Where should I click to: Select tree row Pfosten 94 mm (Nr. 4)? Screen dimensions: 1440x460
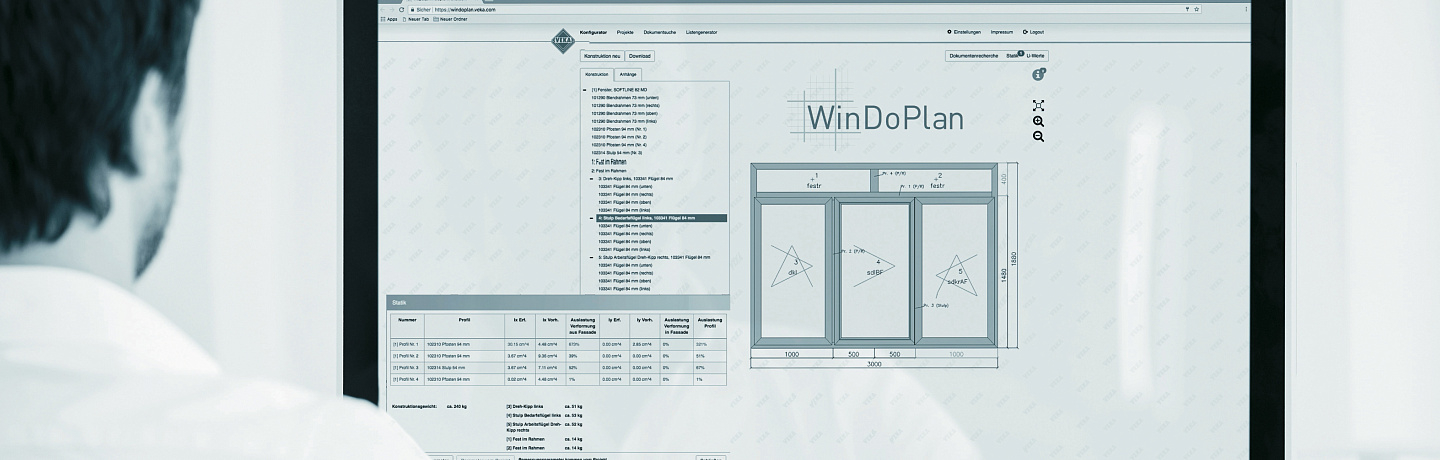click(x=619, y=145)
